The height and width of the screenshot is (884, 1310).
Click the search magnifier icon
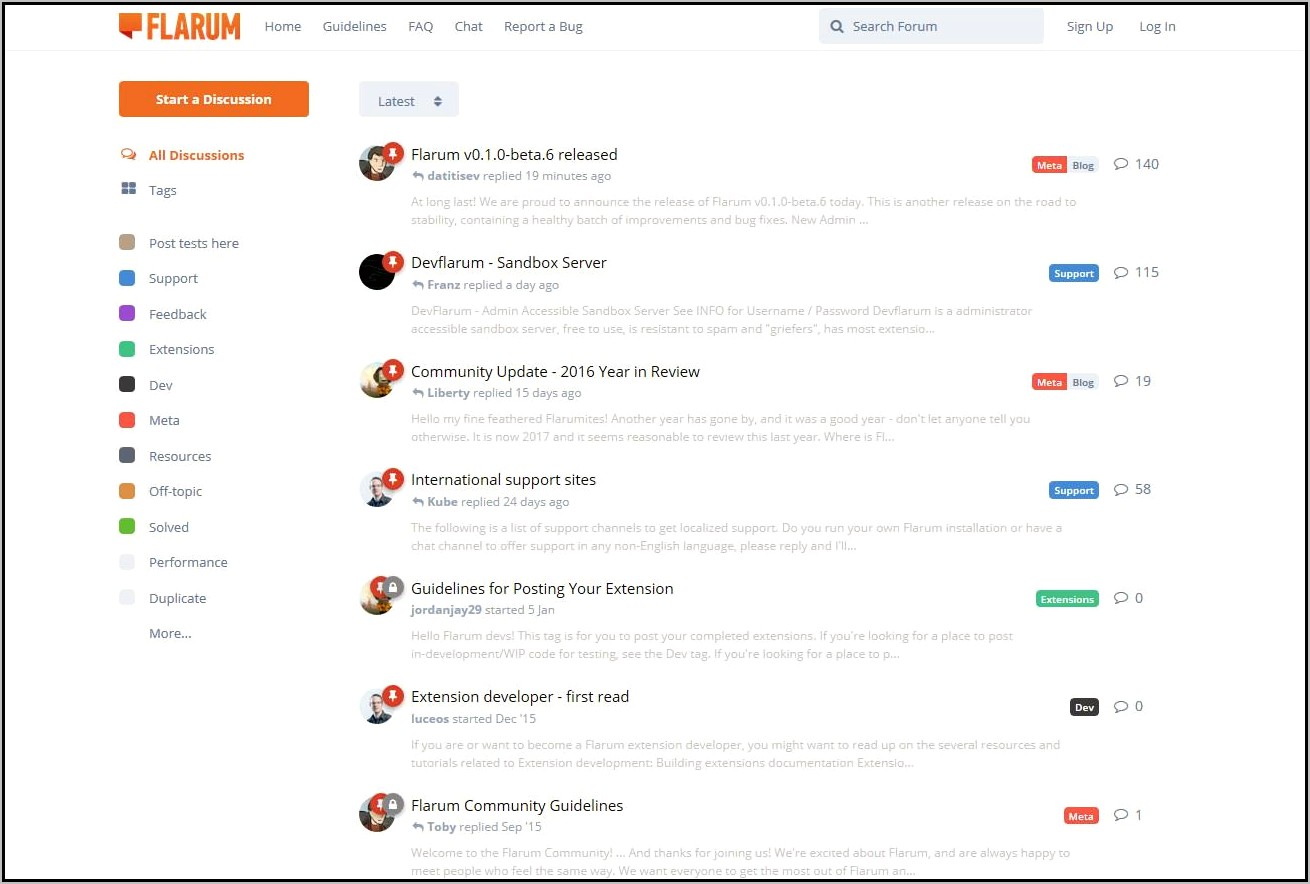[x=837, y=27]
